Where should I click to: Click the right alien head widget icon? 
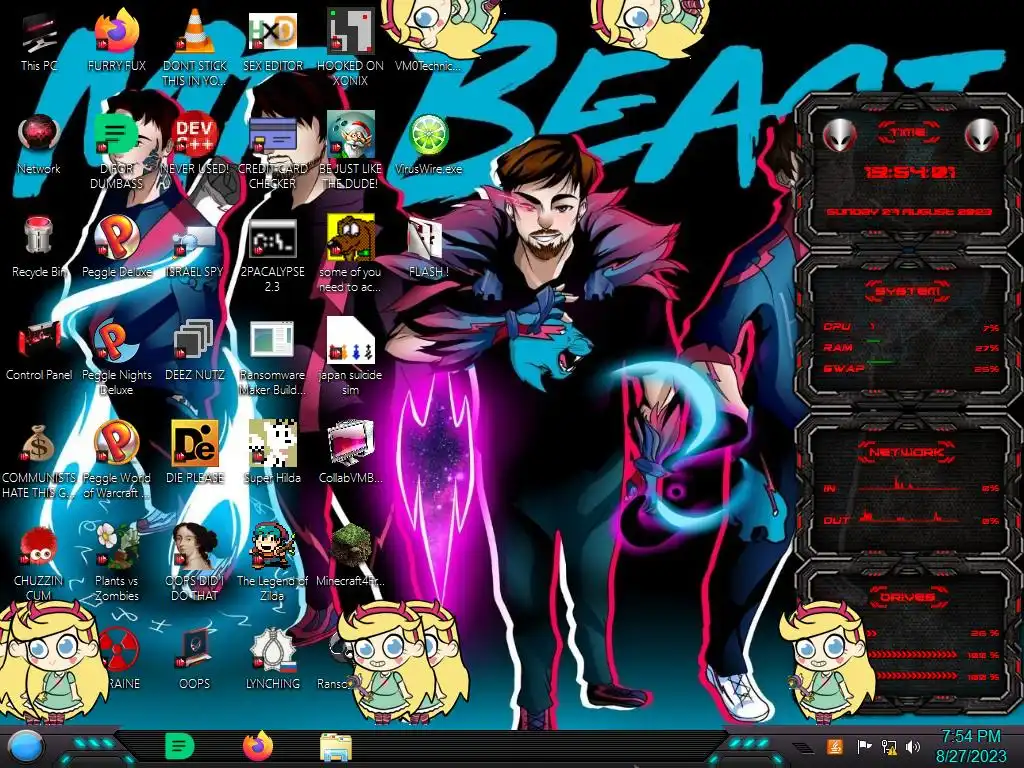click(982, 136)
